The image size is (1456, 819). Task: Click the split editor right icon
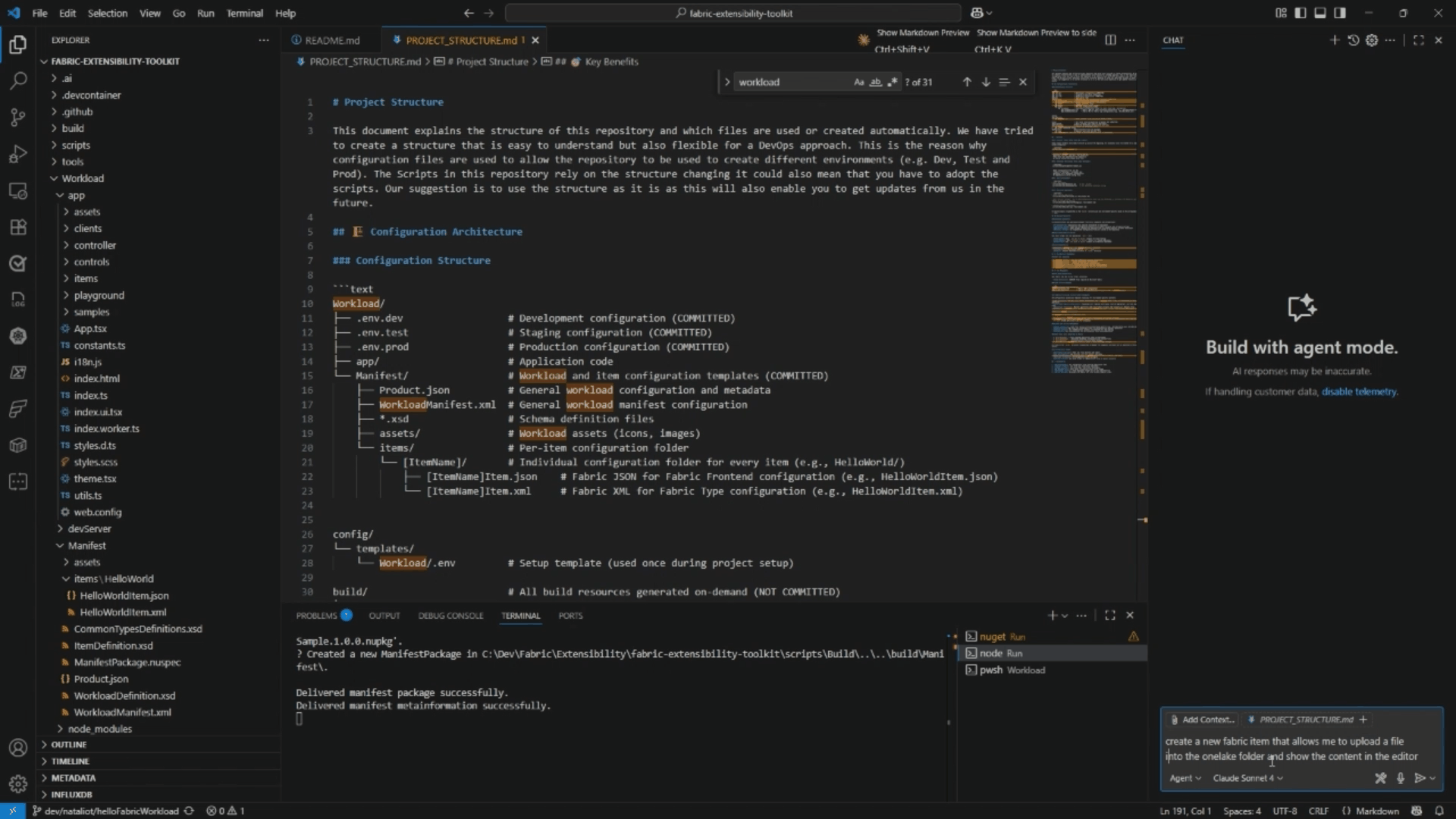[x=1110, y=40]
